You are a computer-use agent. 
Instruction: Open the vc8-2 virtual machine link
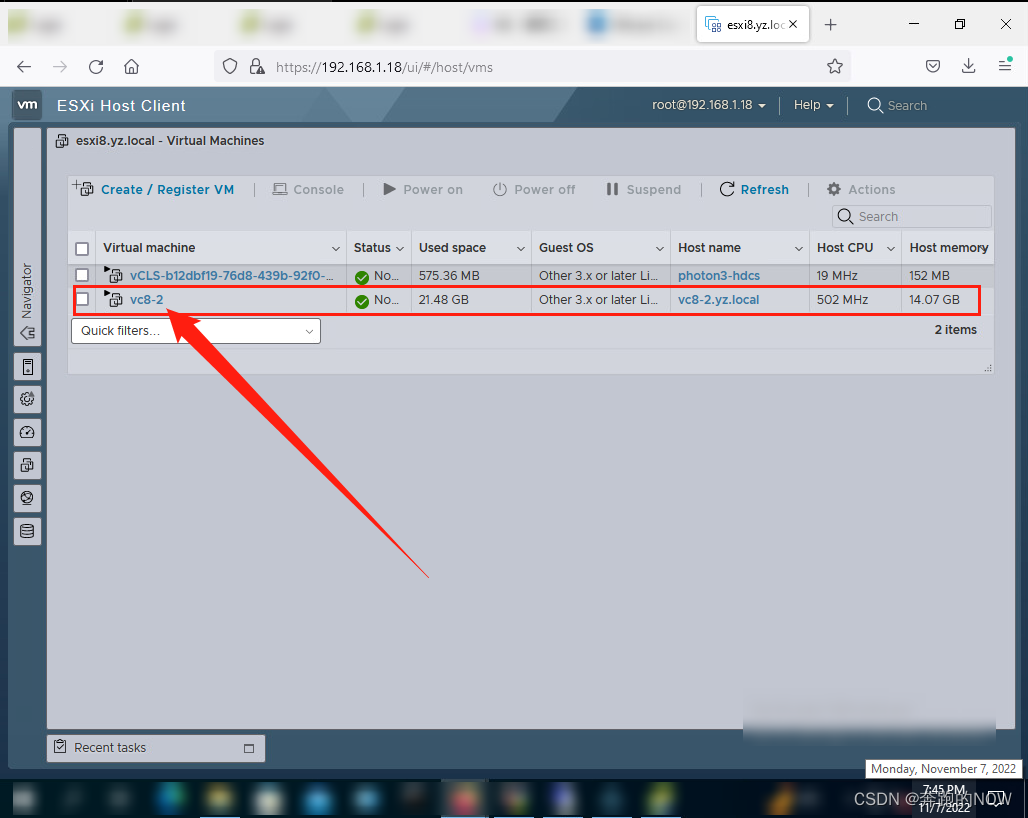[x=146, y=300]
